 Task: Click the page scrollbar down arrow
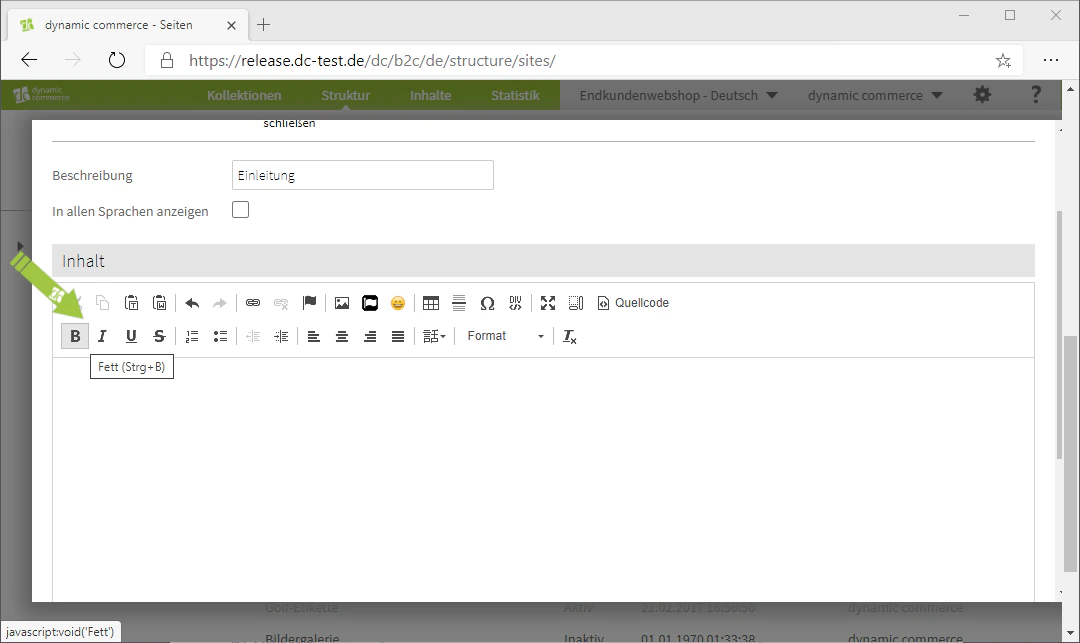[x=1070, y=633]
